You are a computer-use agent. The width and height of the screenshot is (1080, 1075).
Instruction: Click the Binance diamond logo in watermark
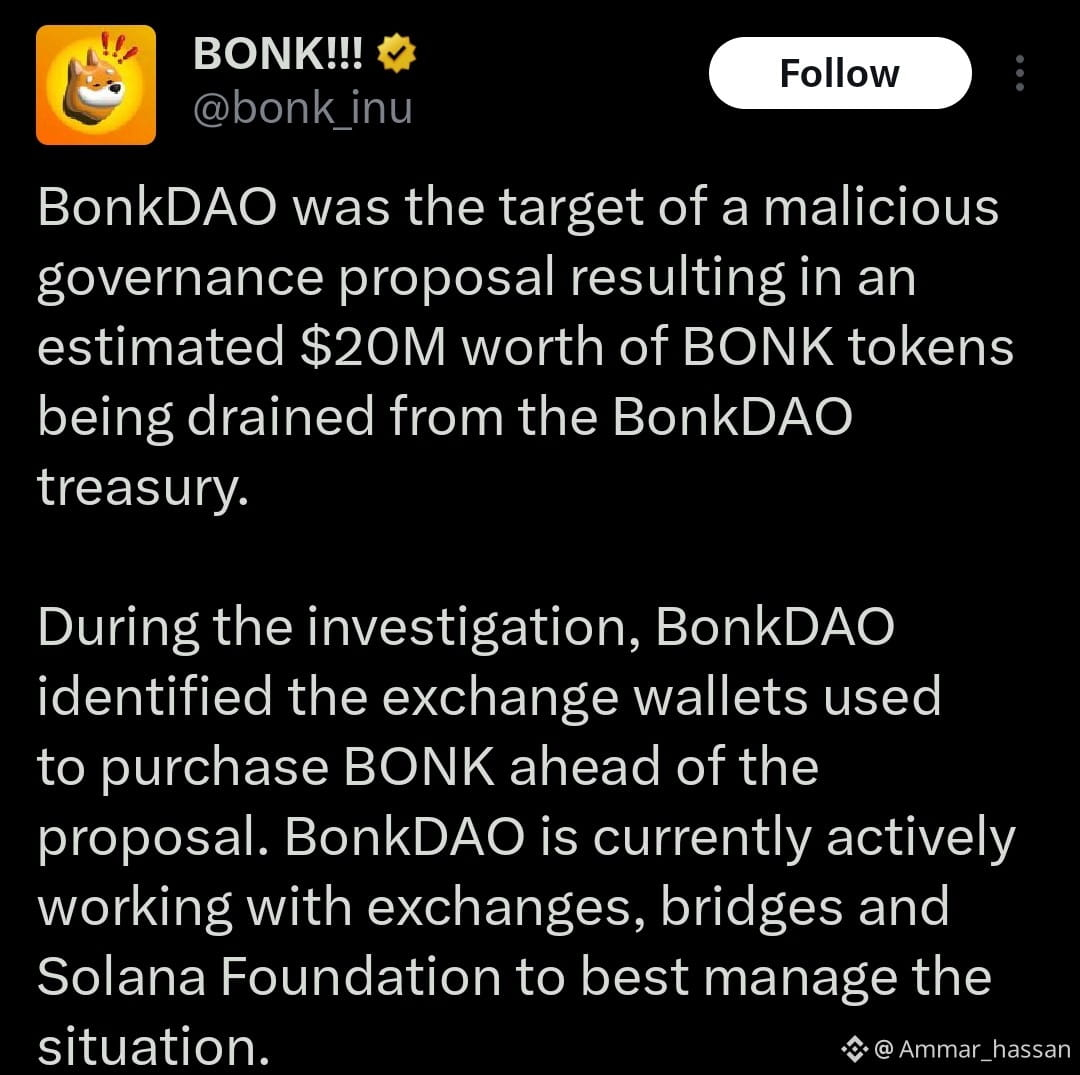[854, 1049]
